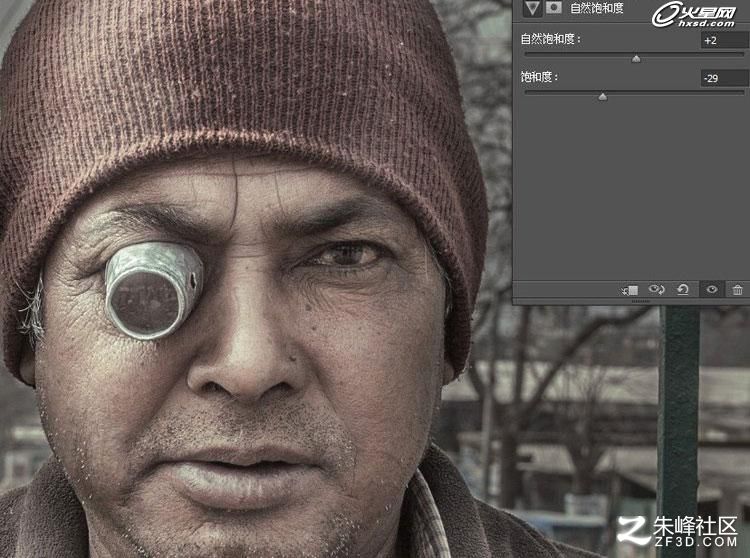Toggle adjustment layer visibility eye icon
Image resolution: width=750 pixels, height=558 pixels.
712,289
